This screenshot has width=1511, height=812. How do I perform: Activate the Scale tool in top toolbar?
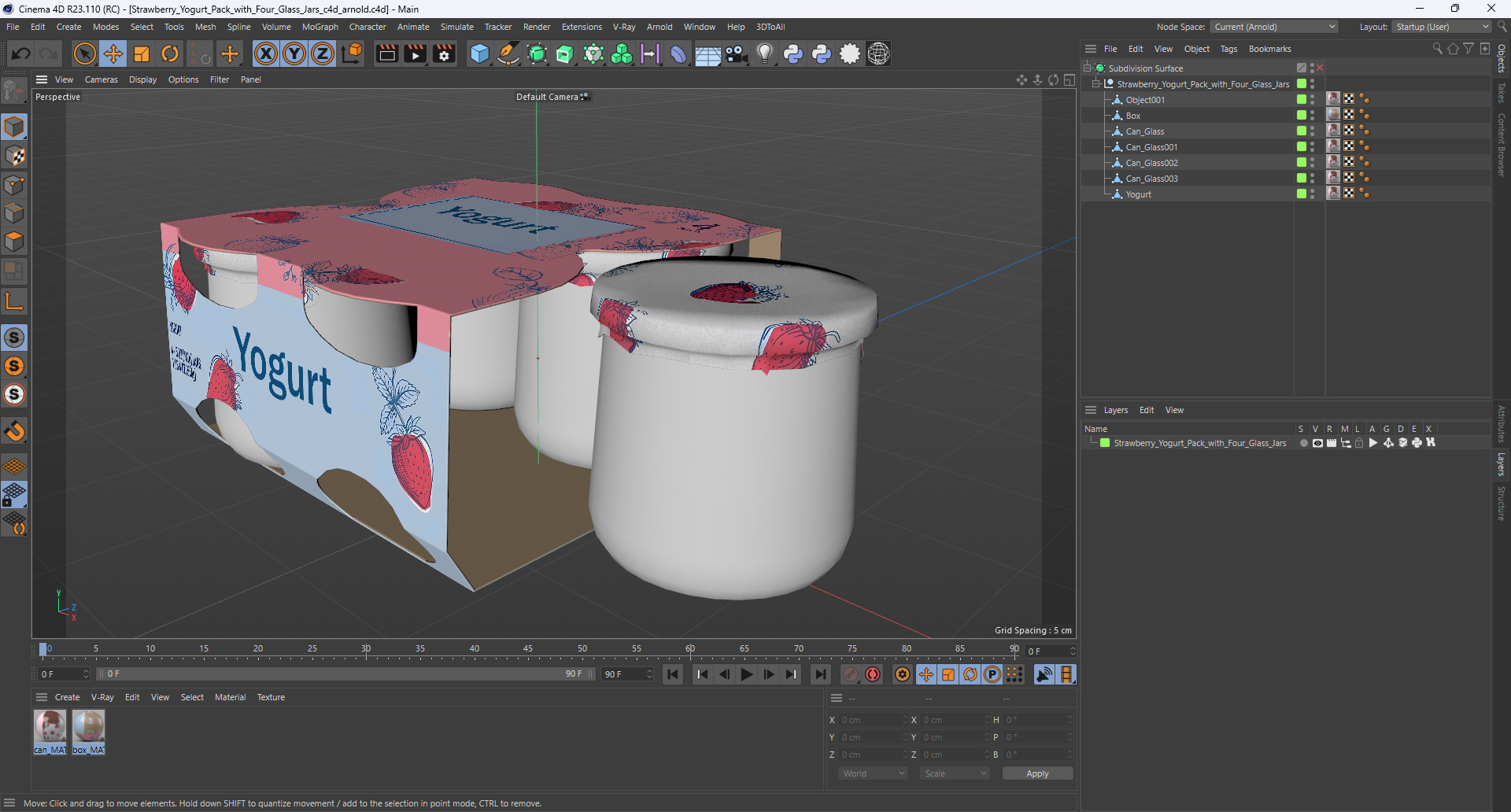tap(142, 54)
